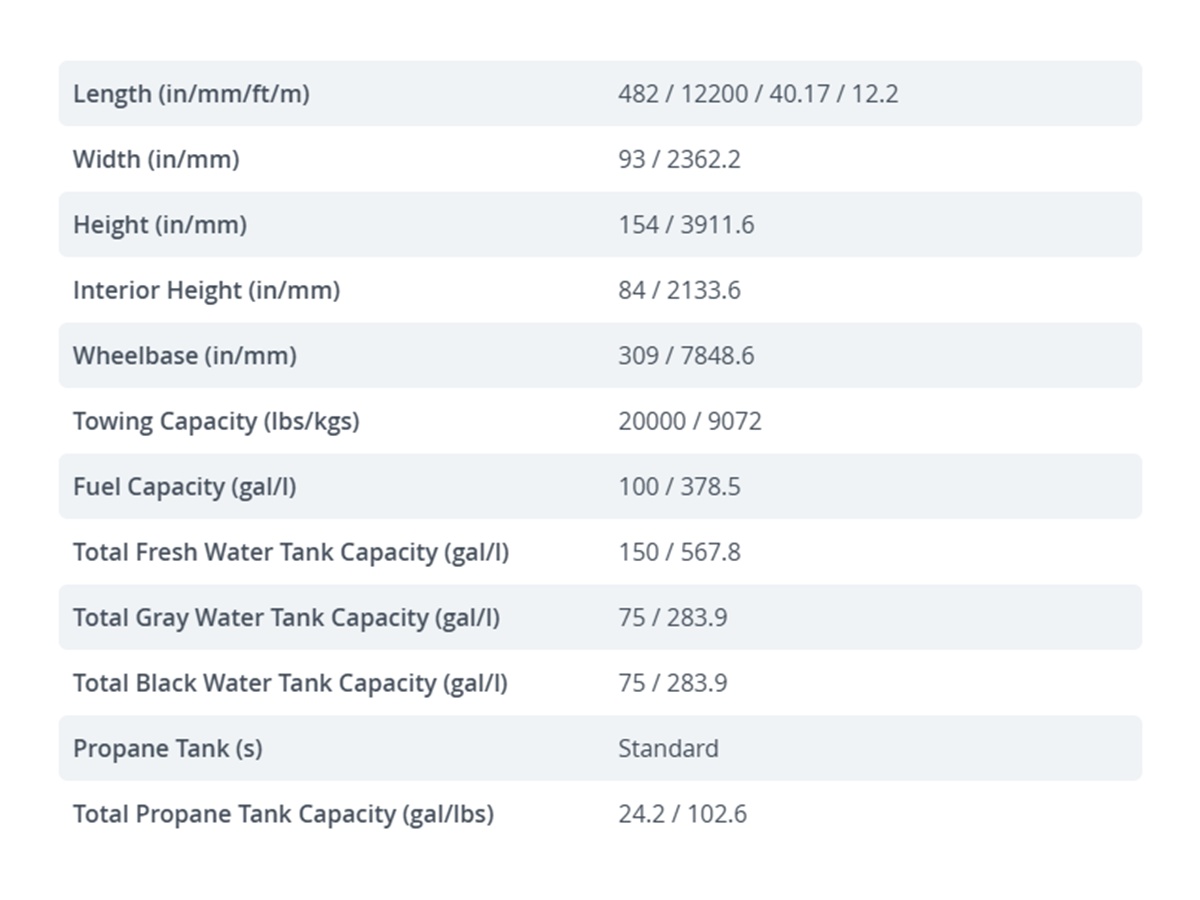The width and height of the screenshot is (1200, 900).
Task: Click the length value 482 / 12200
Action: [758, 94]
